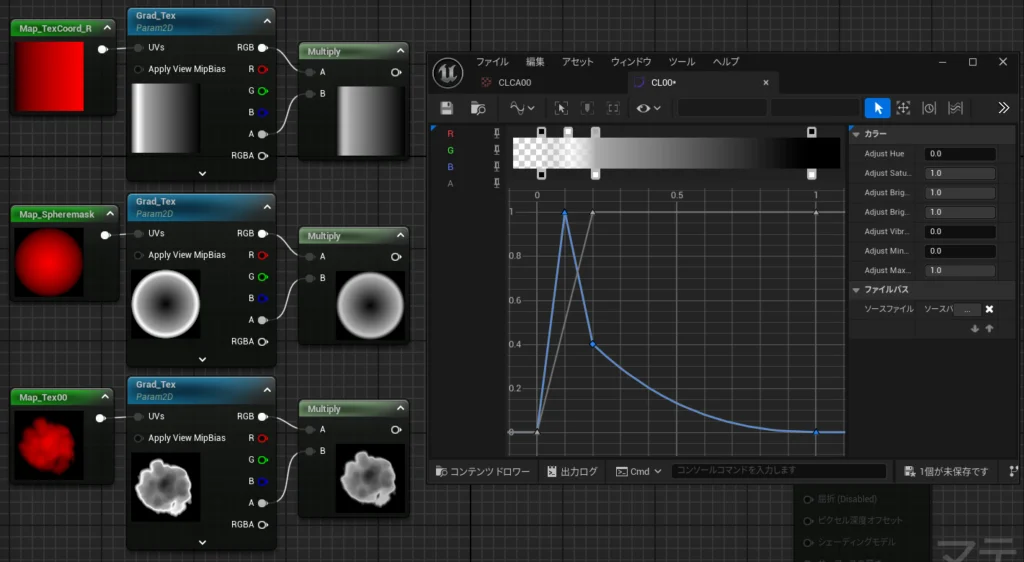Click the Adjust Hue value field
Image resolution: width=1024 pixels, height=562 pixels.
click(960, 154)
